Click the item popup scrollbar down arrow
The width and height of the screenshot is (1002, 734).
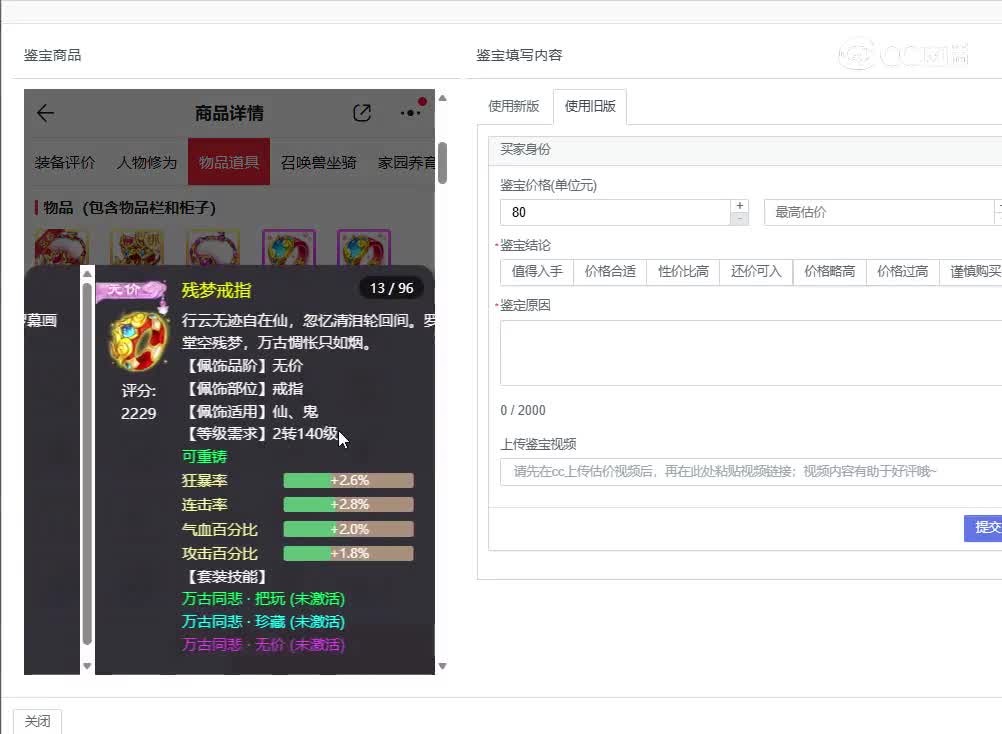point(88,666)
